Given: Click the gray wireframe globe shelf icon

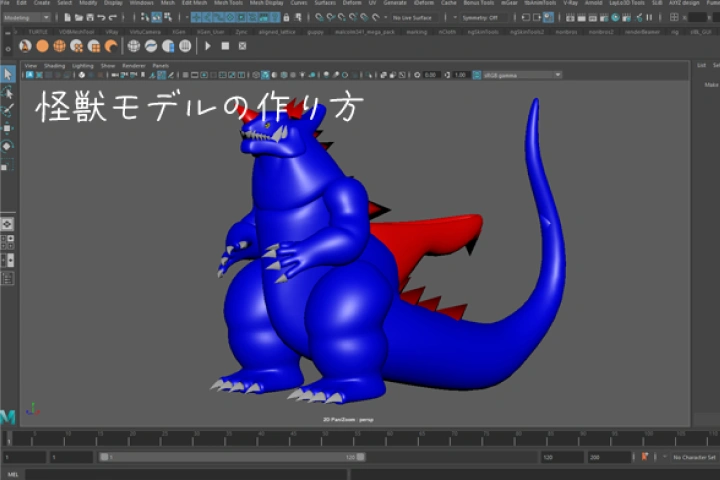Looking at the screenshot, I should (134, 46).
